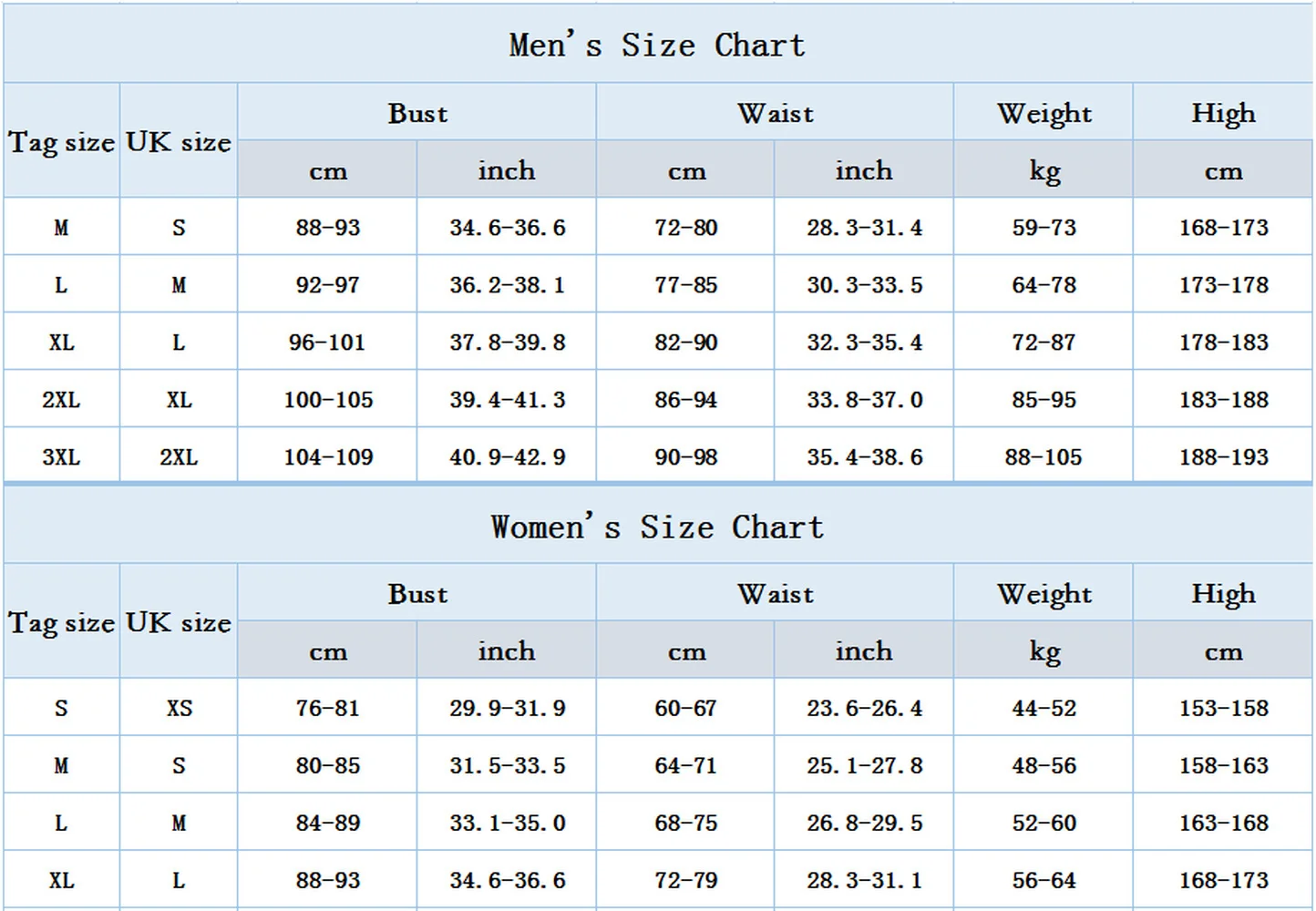
Task: Select the 68-75 waist cm cell
Action: [685, 823]
